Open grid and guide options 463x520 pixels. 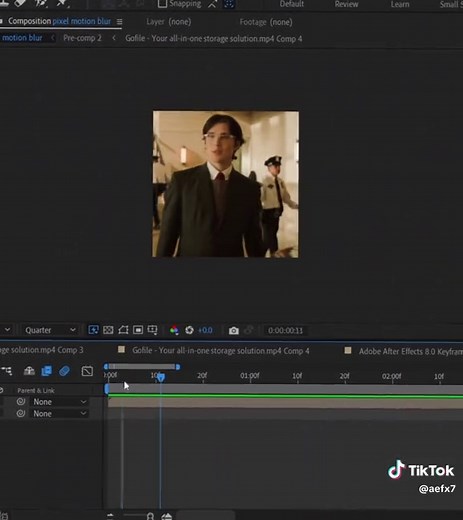click(x=153, y=330)
